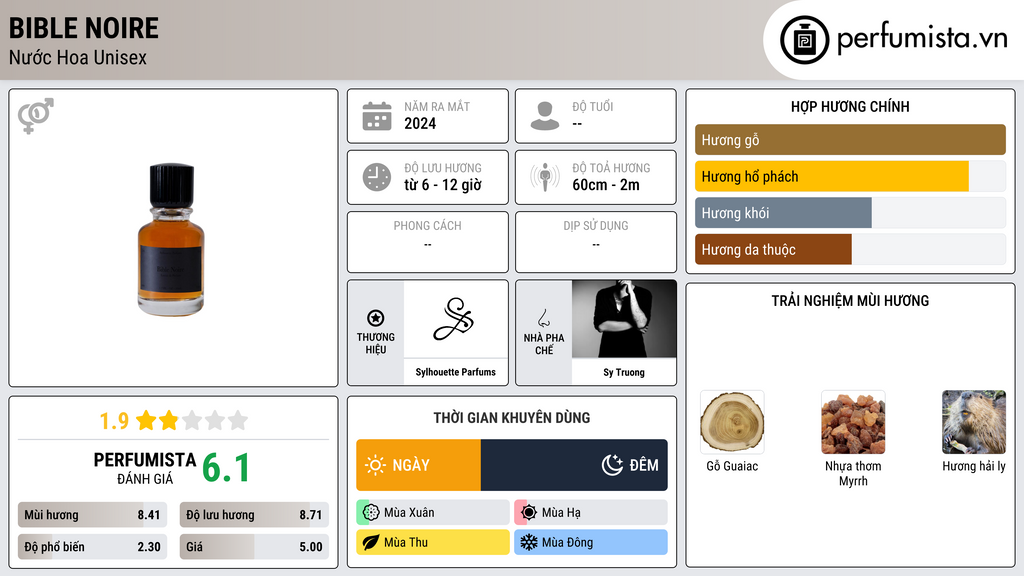This screenshot has width=1024, height=576.
Task: Click the clock icon beside Độ lưu hương
Action: pyautogui.click(x=377, y=177)
